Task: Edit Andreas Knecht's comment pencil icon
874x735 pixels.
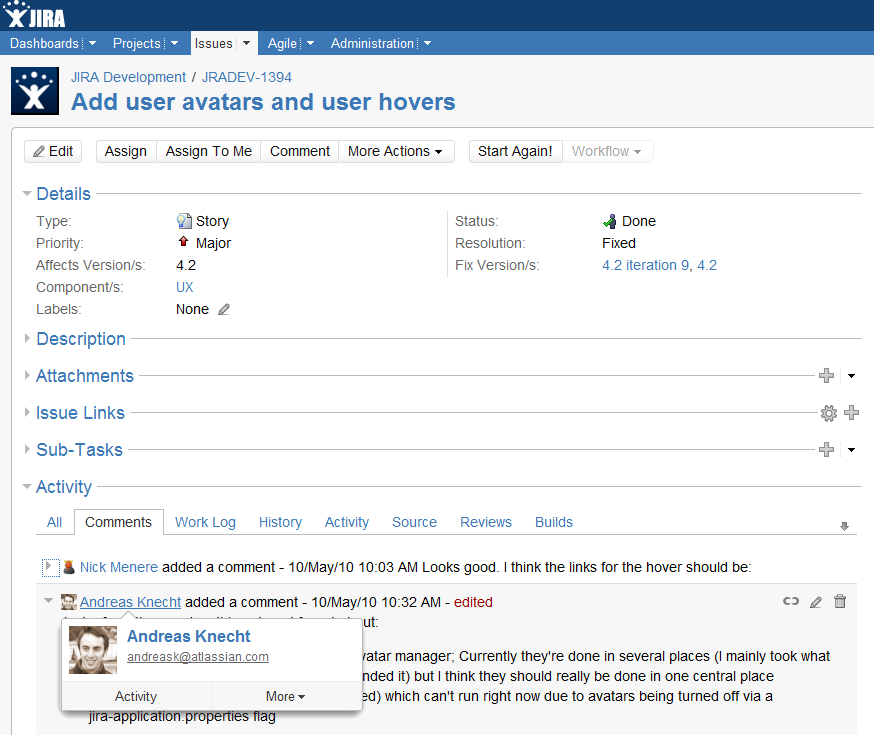Action: 815,602
